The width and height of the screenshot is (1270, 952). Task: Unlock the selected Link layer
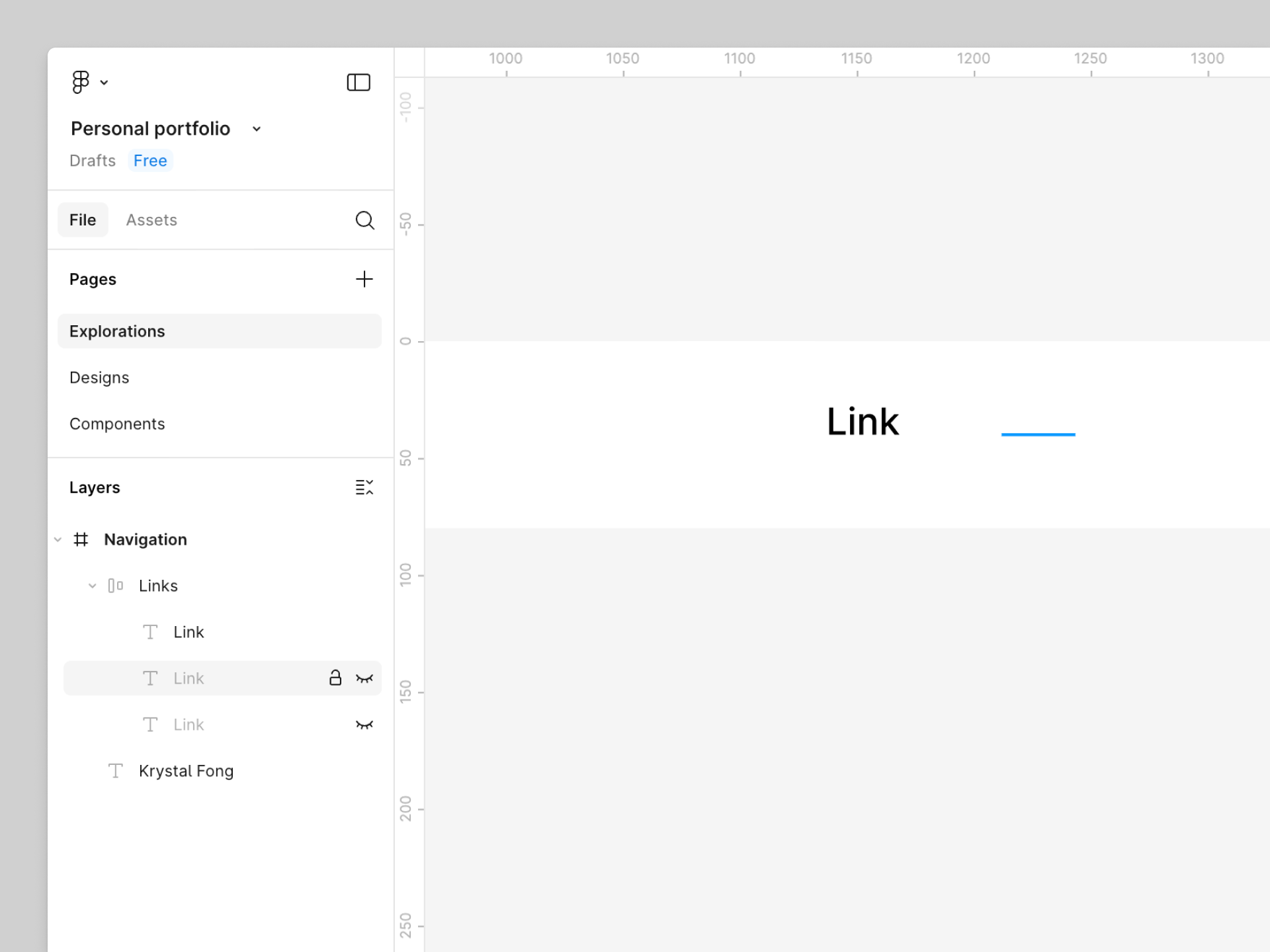click(x=335, y=678)
